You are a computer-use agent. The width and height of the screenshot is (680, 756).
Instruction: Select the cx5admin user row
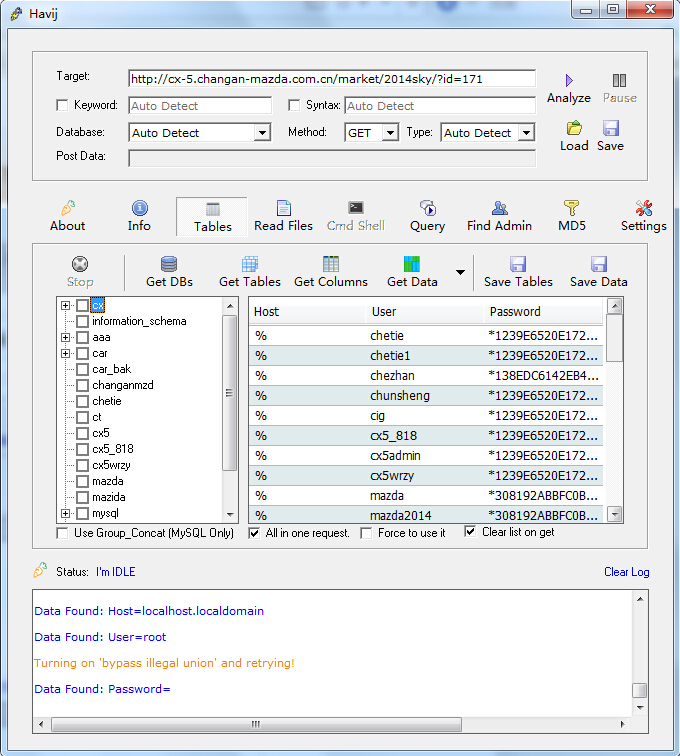pos(426,456)
